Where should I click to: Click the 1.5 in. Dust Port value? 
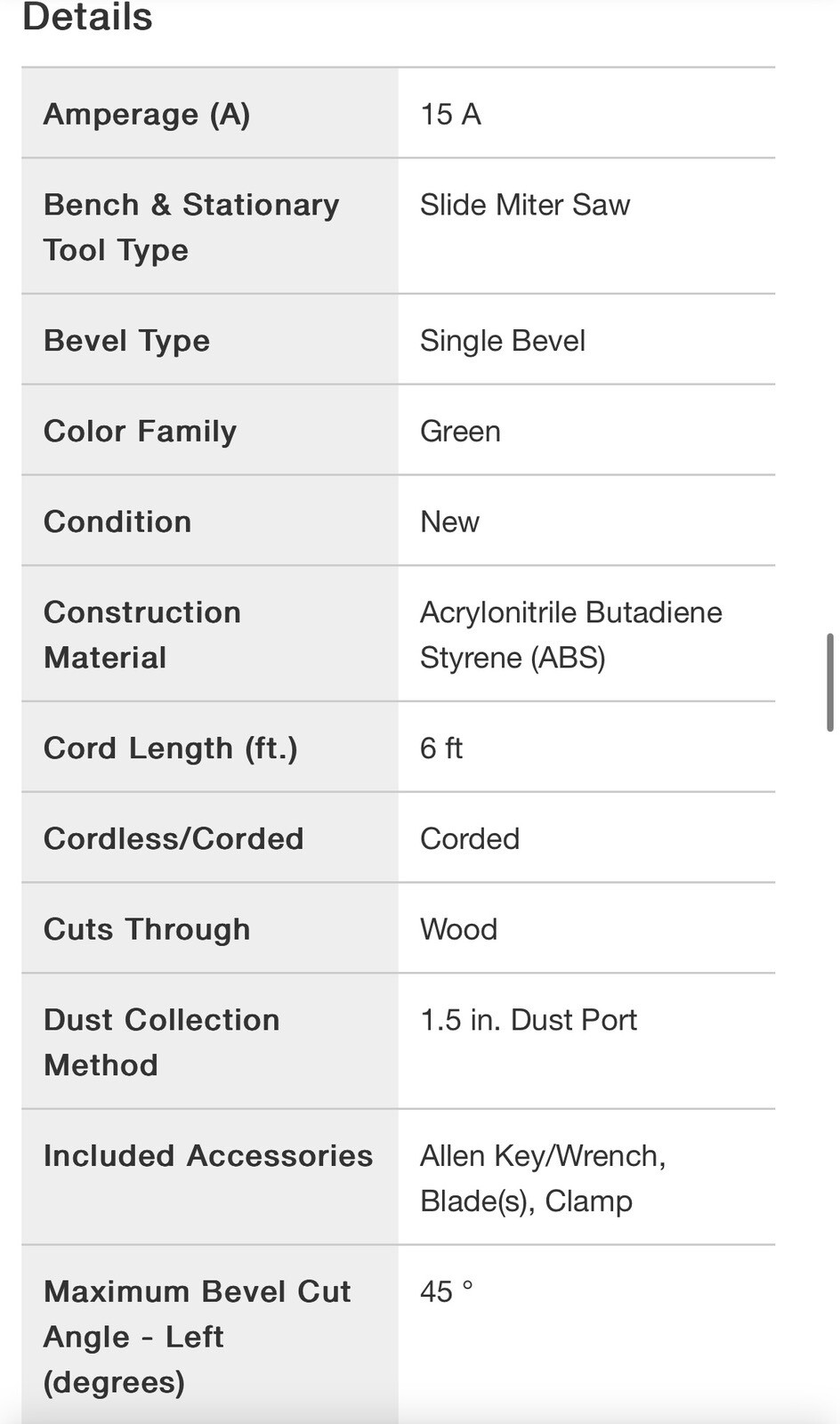(x=529, y=1020)
